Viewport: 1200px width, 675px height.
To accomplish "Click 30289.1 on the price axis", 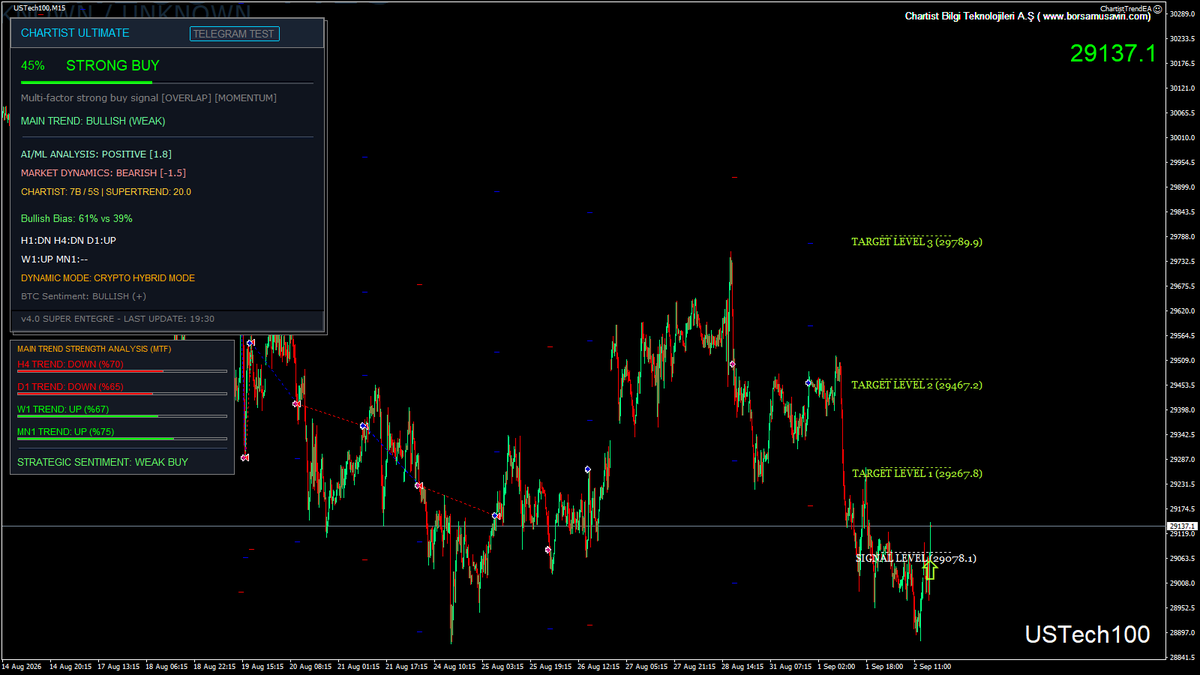I will tap(1182, 14).
